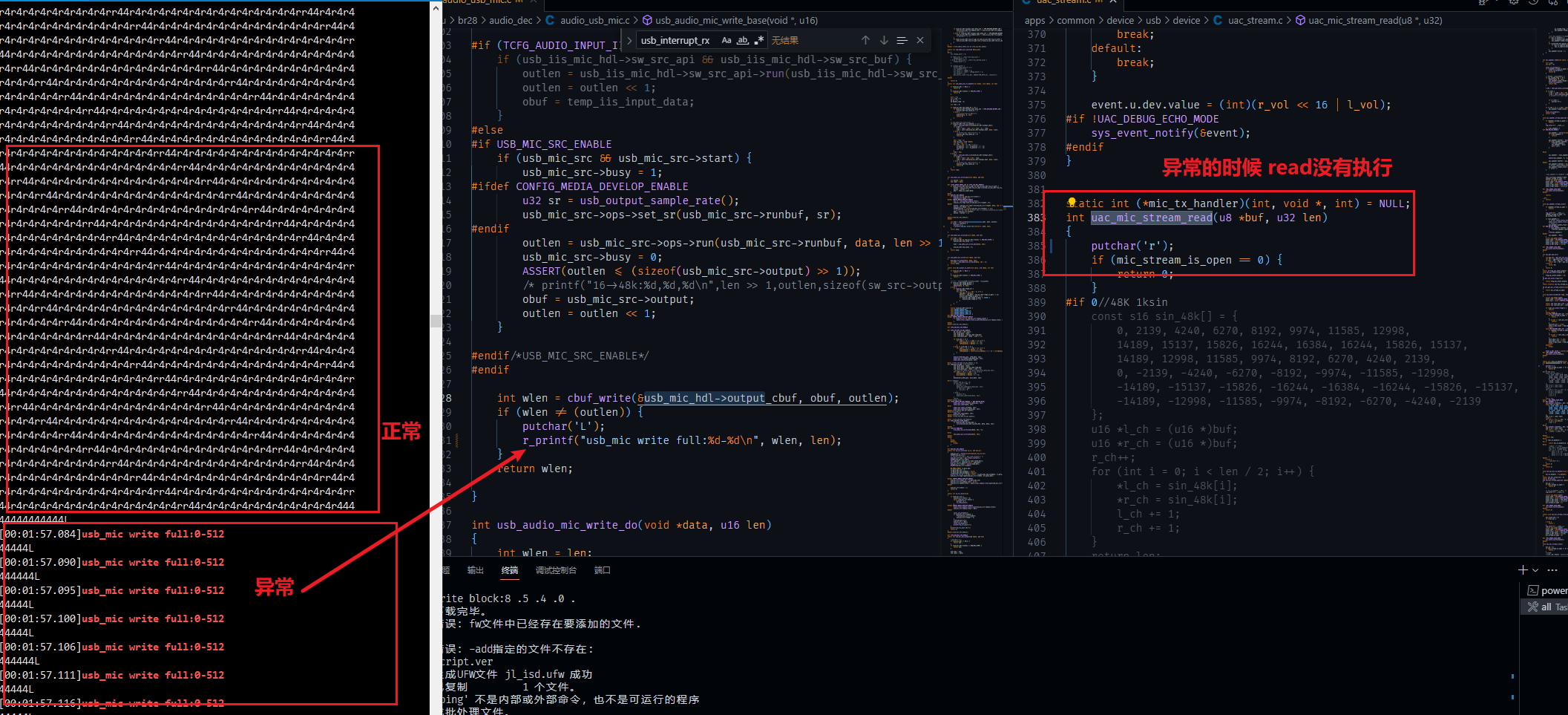Click uac_stream.c breadcrumb in right editor
Image resolution: width=1568 pixels, height=715 pixels.
coord(1255,20)
